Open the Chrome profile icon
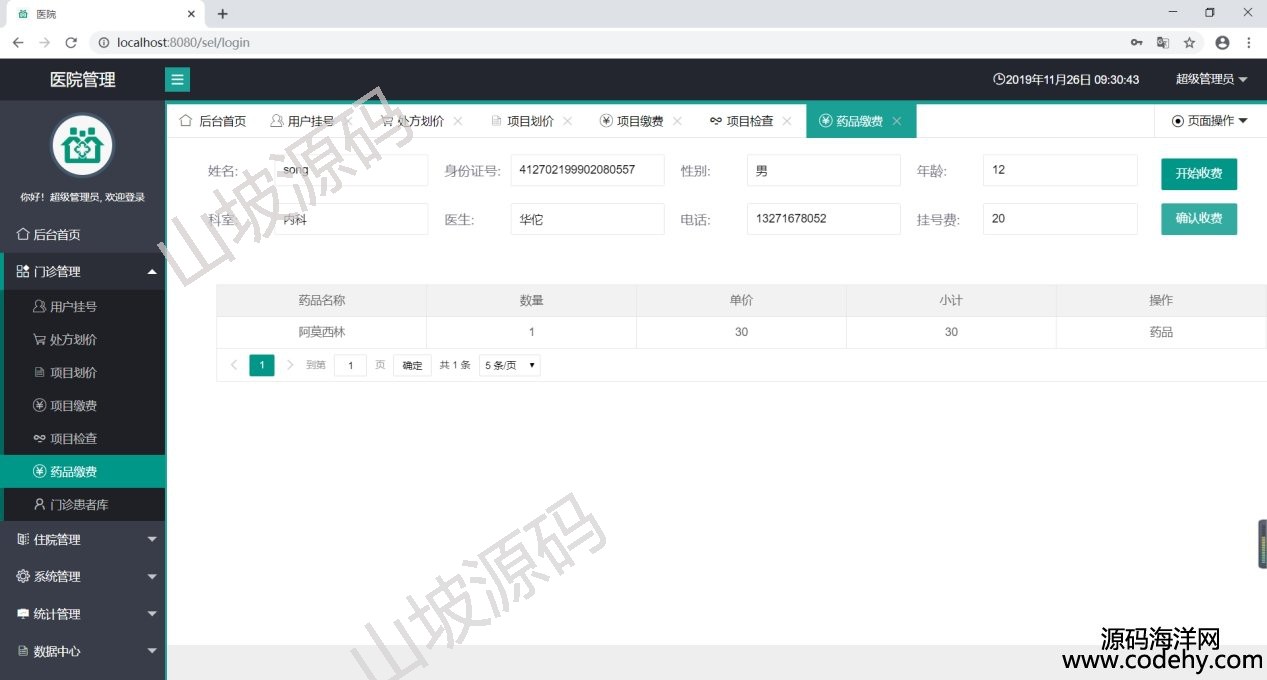 point(1222,43)
